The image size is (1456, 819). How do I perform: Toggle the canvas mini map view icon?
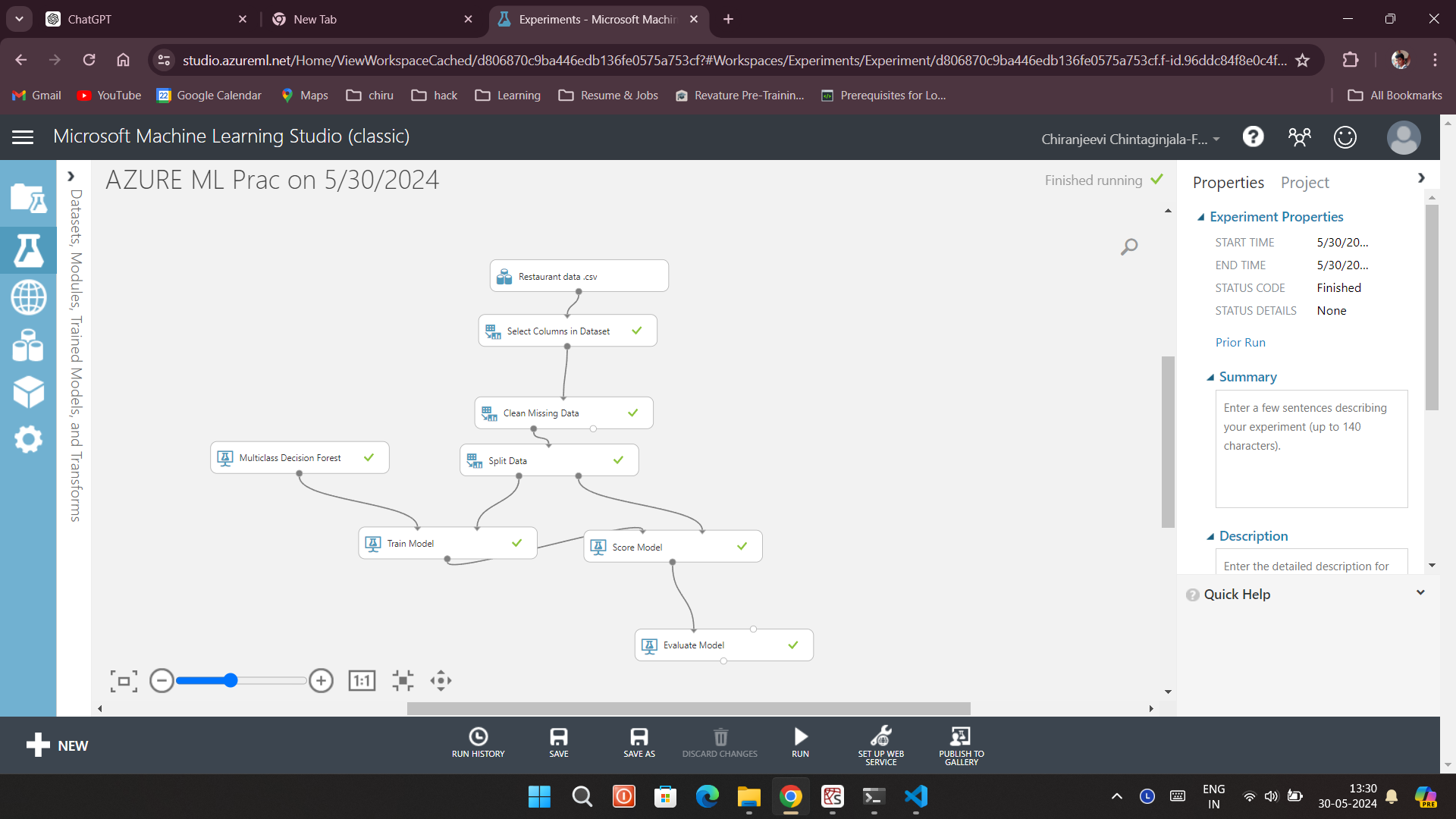[x=403, y=681]
